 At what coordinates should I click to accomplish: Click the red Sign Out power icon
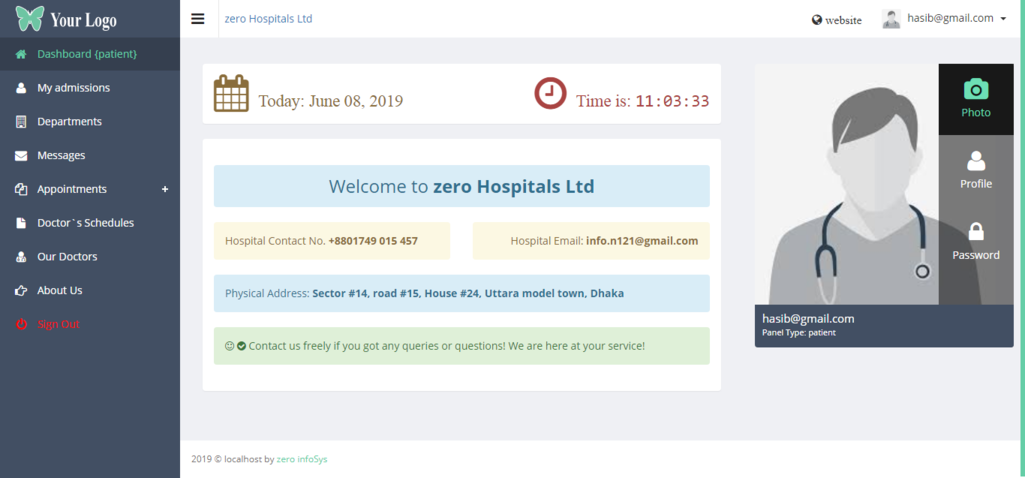pos(21,324)
